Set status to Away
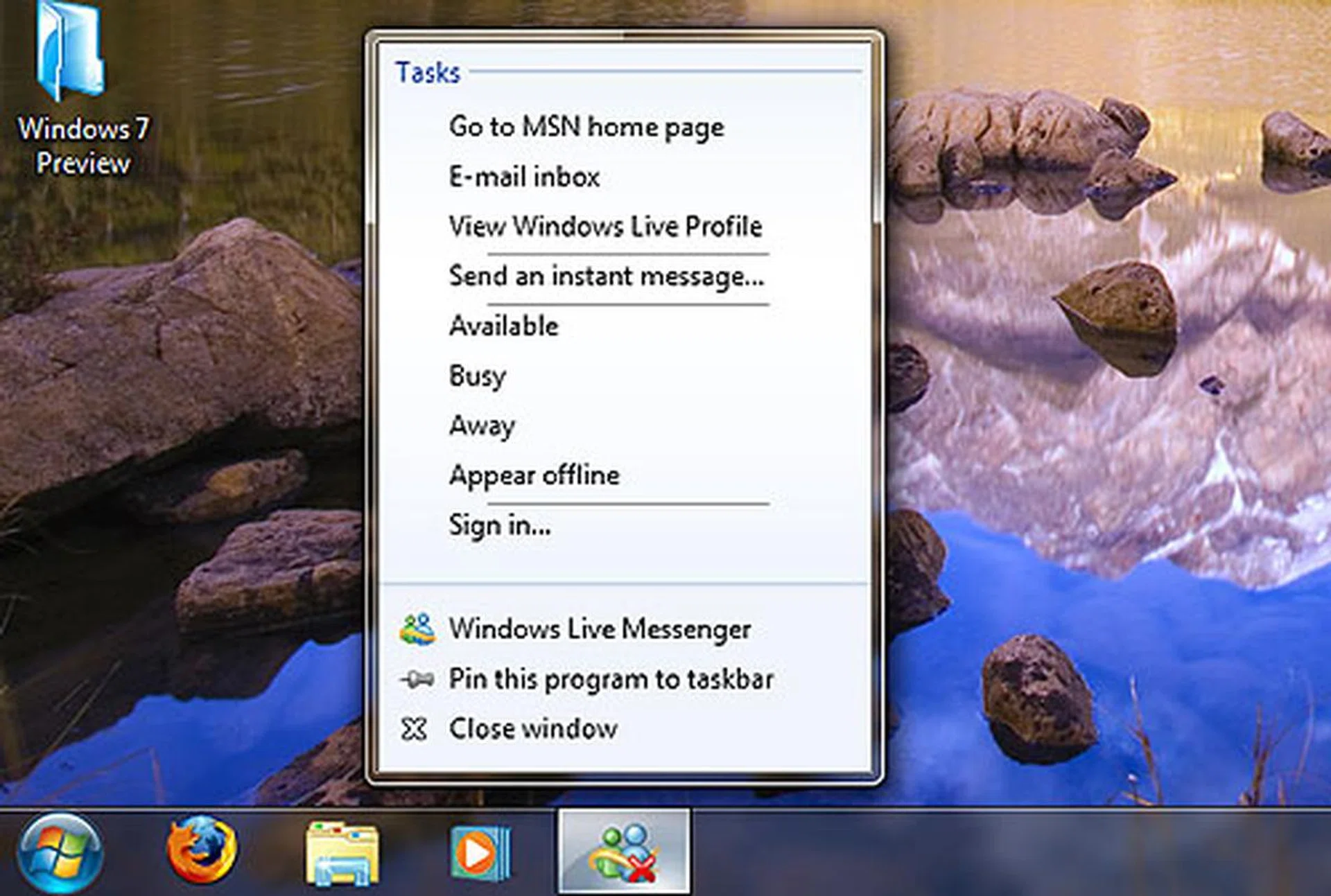This screenshot has width=1331, height=896. tap(482, 425)
